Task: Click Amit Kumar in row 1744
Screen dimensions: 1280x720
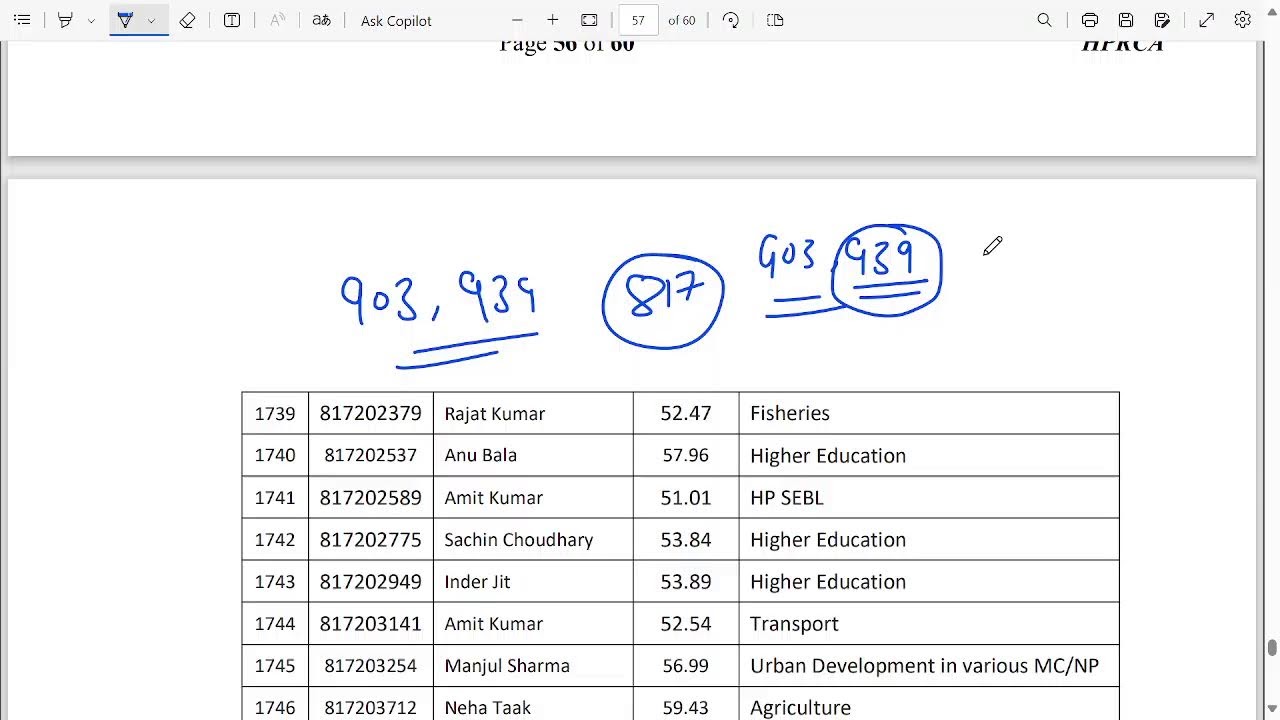Action: 494,623
